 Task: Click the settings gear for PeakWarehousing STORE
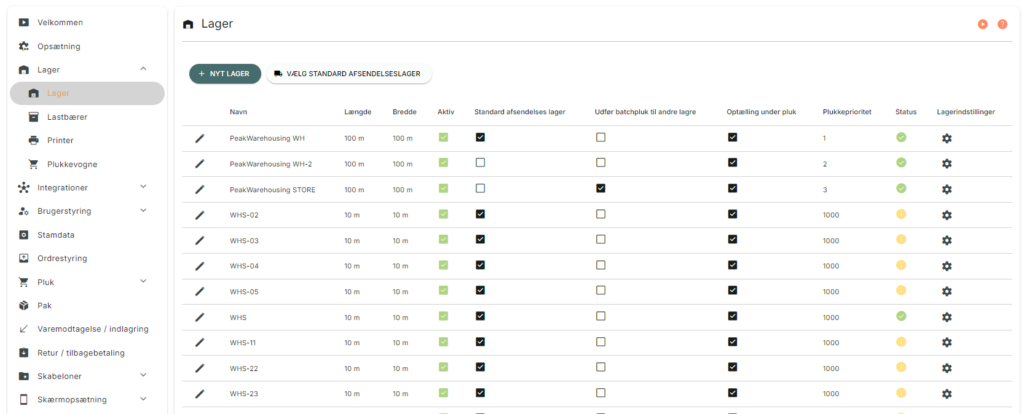point(946,189)
